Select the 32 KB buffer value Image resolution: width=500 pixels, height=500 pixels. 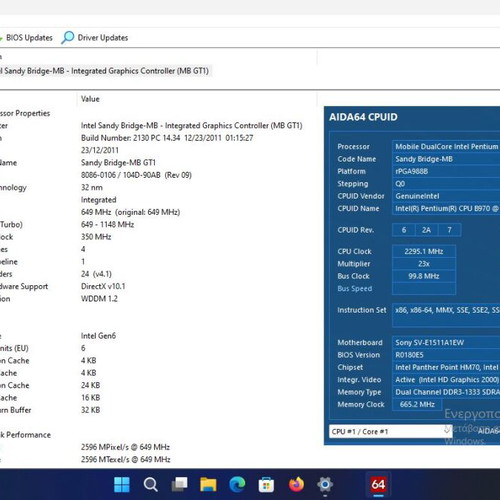90,410
